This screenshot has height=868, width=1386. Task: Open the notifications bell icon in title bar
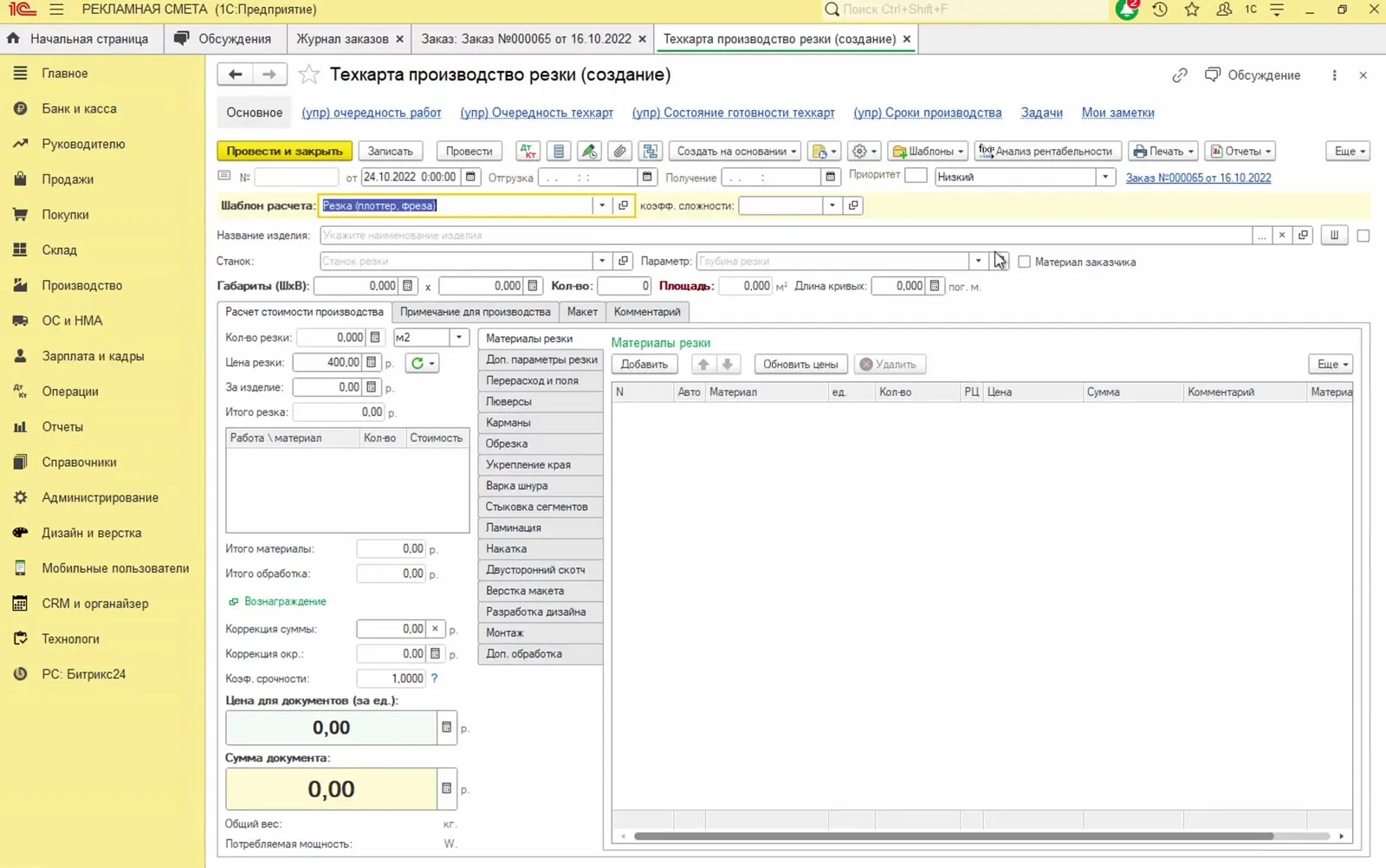point(1127,10)
